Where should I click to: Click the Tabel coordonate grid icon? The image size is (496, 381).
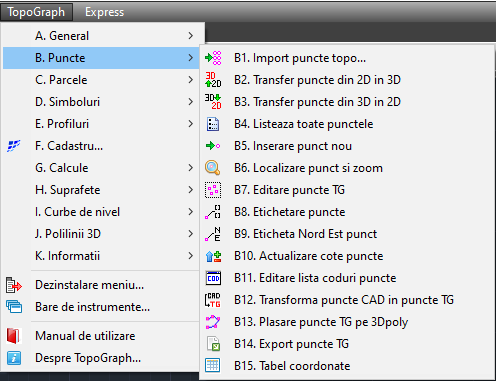pos(213,366)
